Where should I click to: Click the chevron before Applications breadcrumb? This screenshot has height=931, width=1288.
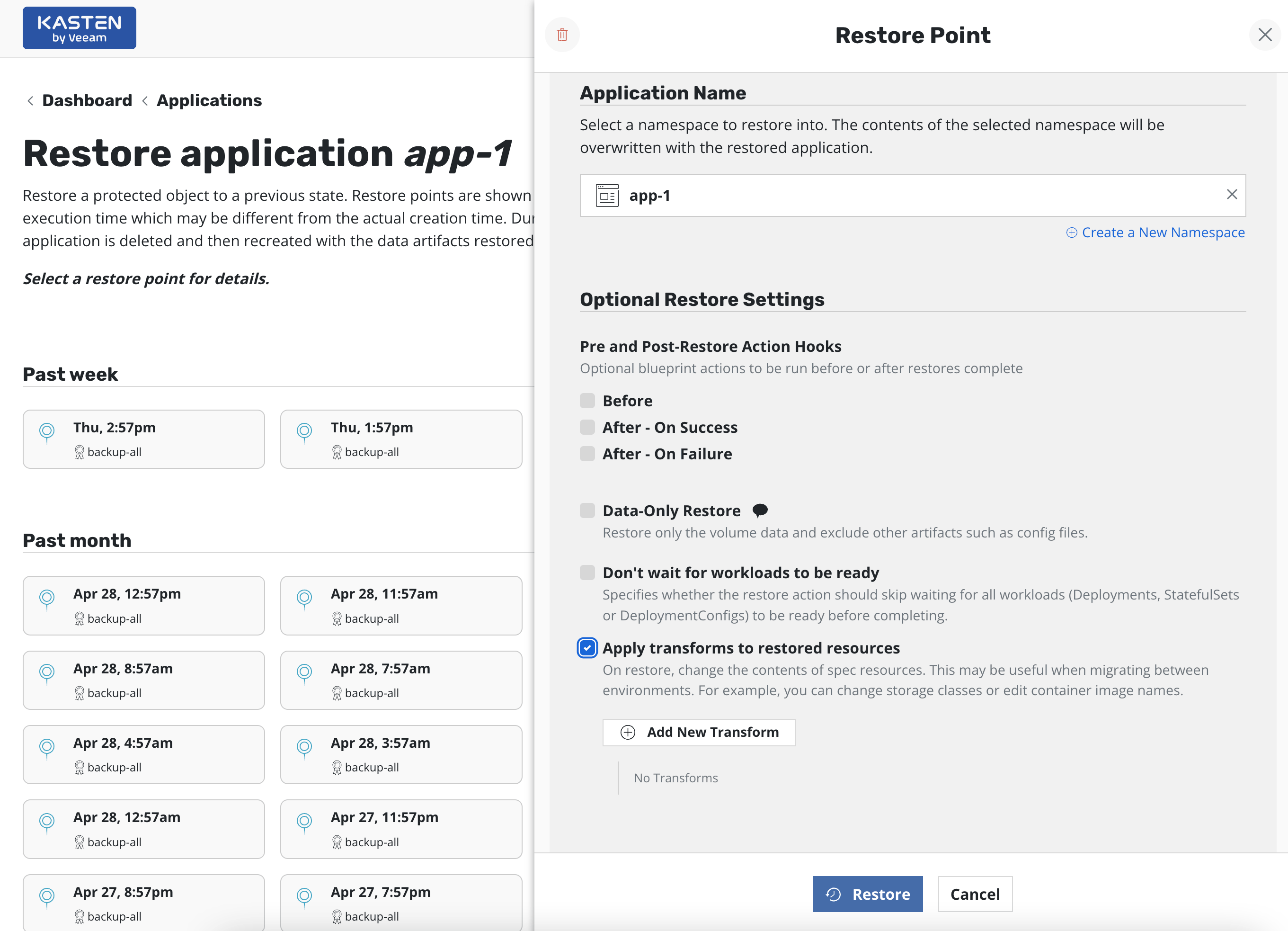[x=145, y=101]
